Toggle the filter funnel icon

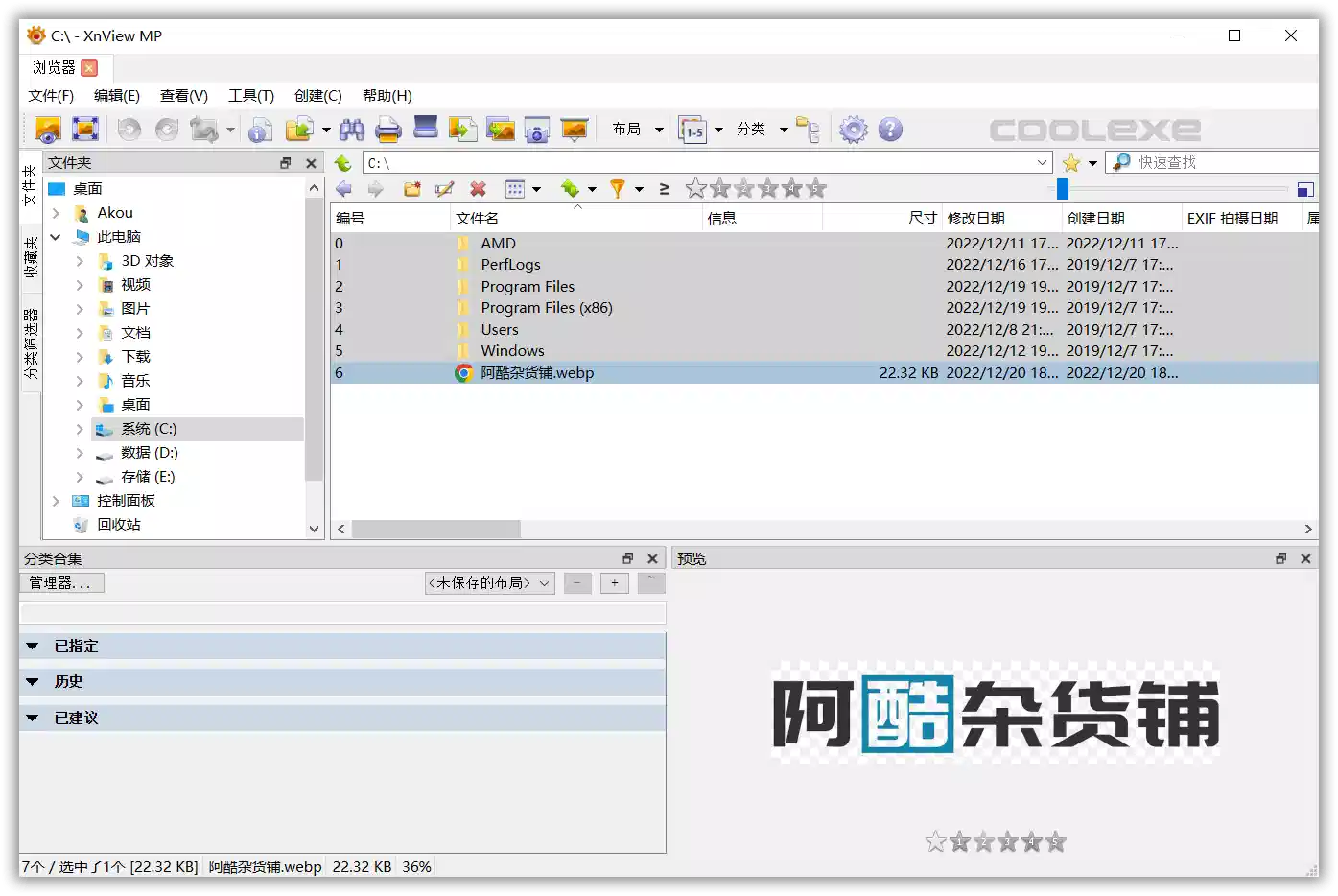[x=619, y=189]
